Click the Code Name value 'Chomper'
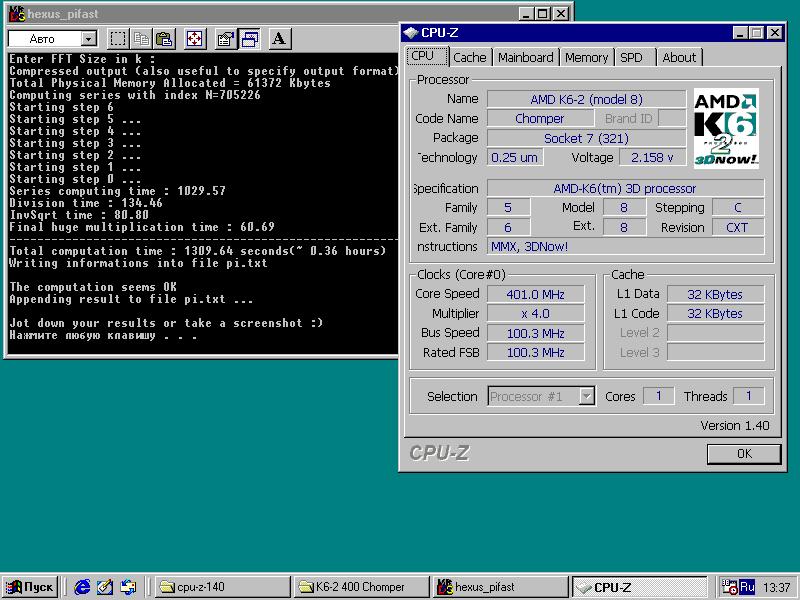Viewport: 800px width, 600px height. tap(540, 118)
